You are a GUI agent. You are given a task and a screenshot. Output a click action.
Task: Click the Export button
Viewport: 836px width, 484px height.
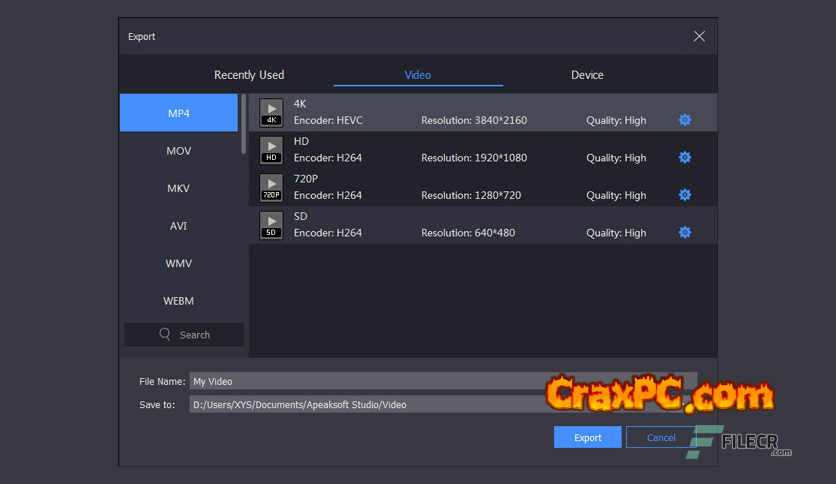tap(587, 437)
